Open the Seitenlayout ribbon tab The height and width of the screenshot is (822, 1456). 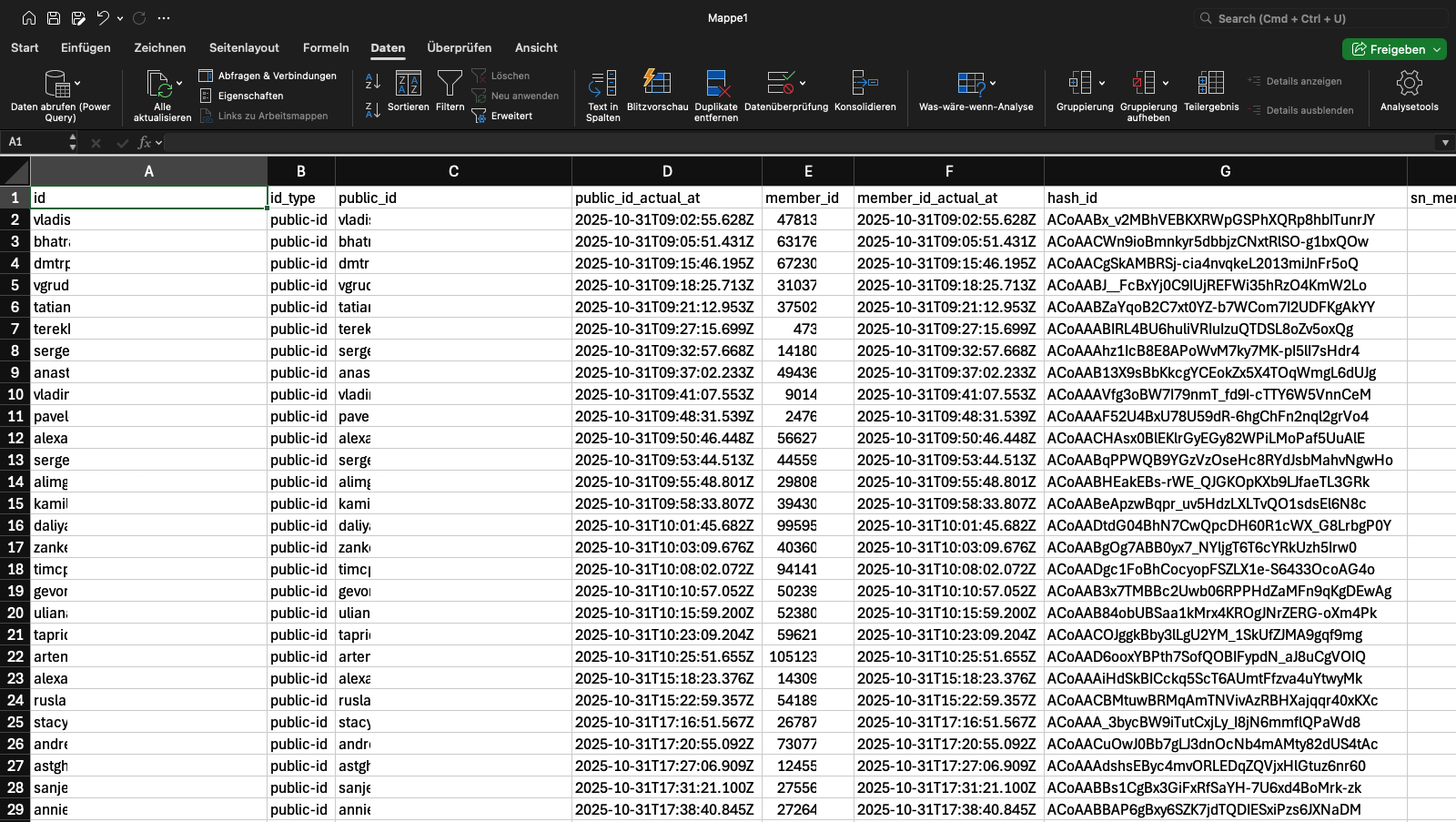(x=244, y=48)
